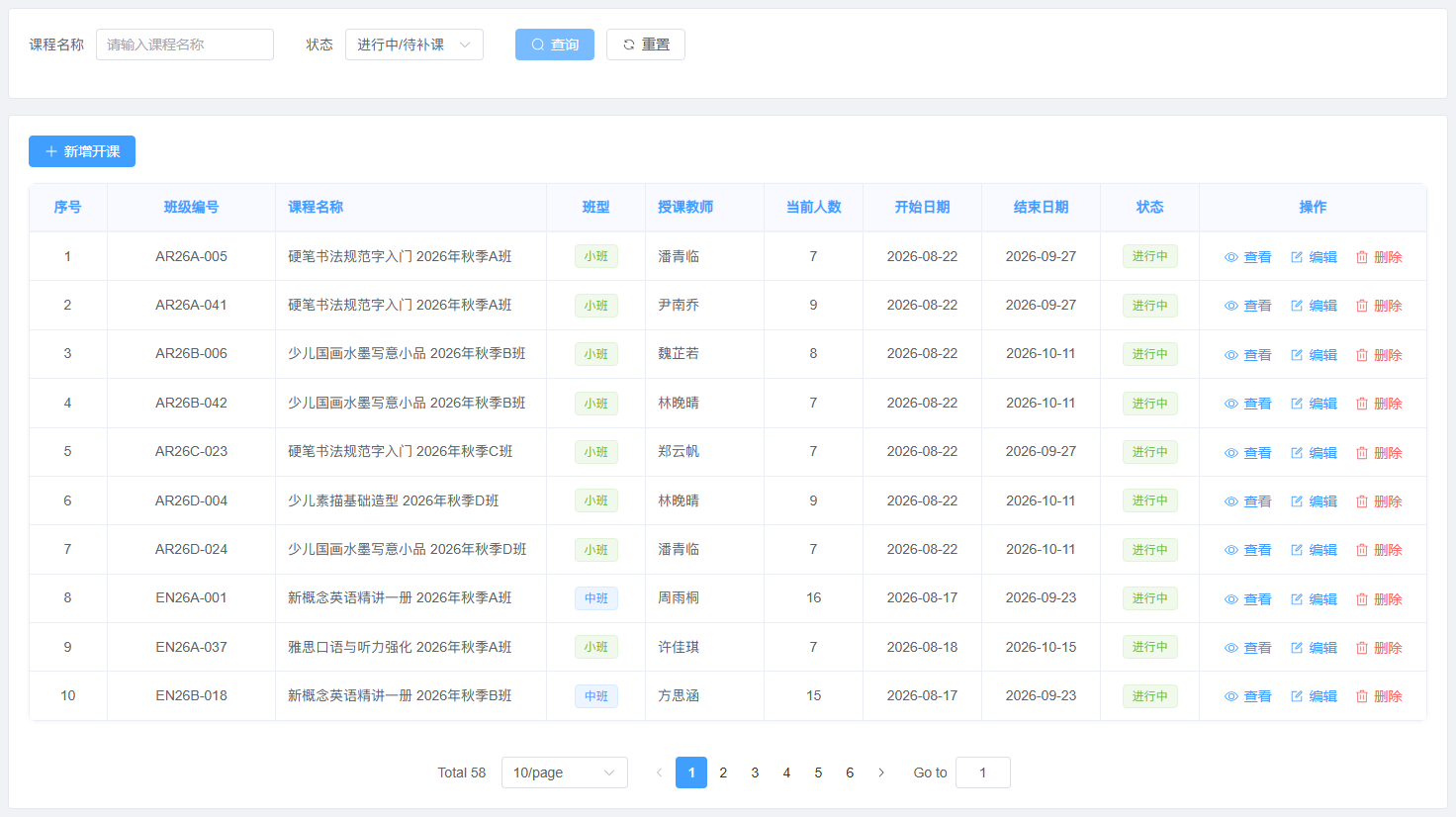Click eye icon for AR26D-024 row
Image resolution: width=1456 pixels, height=817 pixels.
coord(1231,550)
